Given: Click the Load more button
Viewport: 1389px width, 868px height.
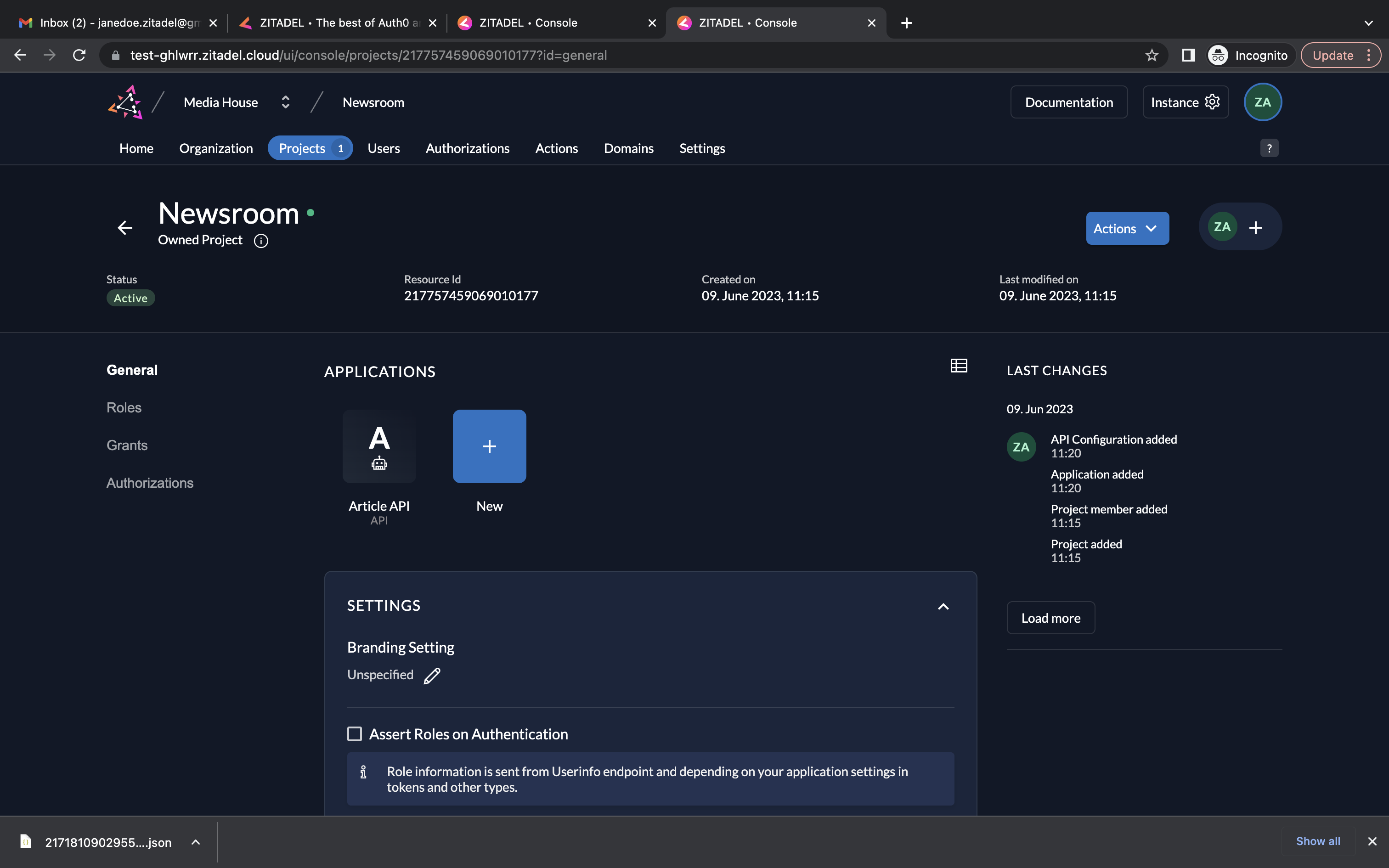Looking at the screenshot, I should pyautogui.click(x=1050, y=617).
